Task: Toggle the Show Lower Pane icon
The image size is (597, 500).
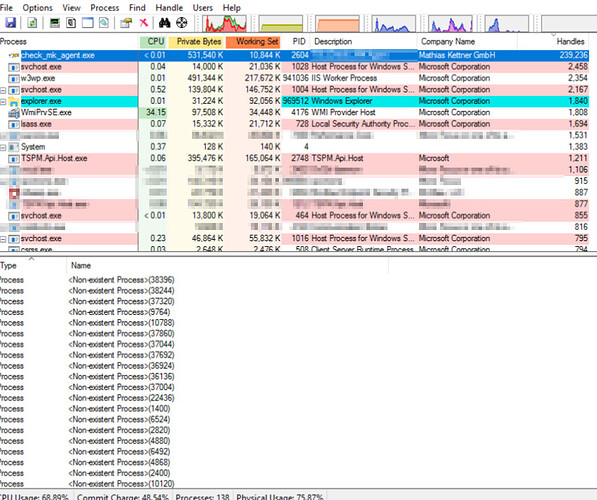Action: [88, 23]
